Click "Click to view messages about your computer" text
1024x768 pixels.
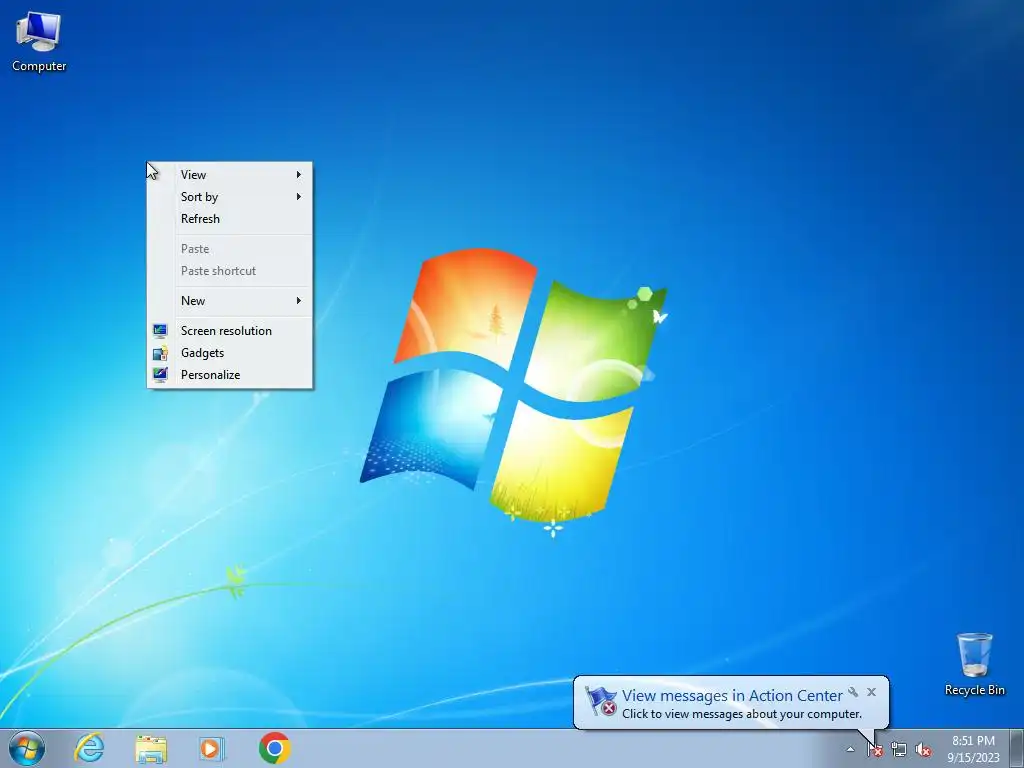[742, 714]
